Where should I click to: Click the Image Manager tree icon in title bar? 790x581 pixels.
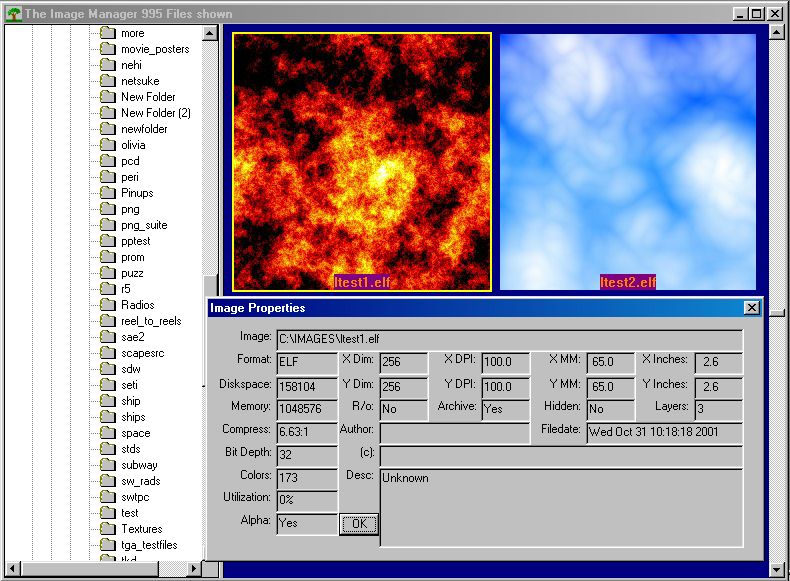[13, 14]
